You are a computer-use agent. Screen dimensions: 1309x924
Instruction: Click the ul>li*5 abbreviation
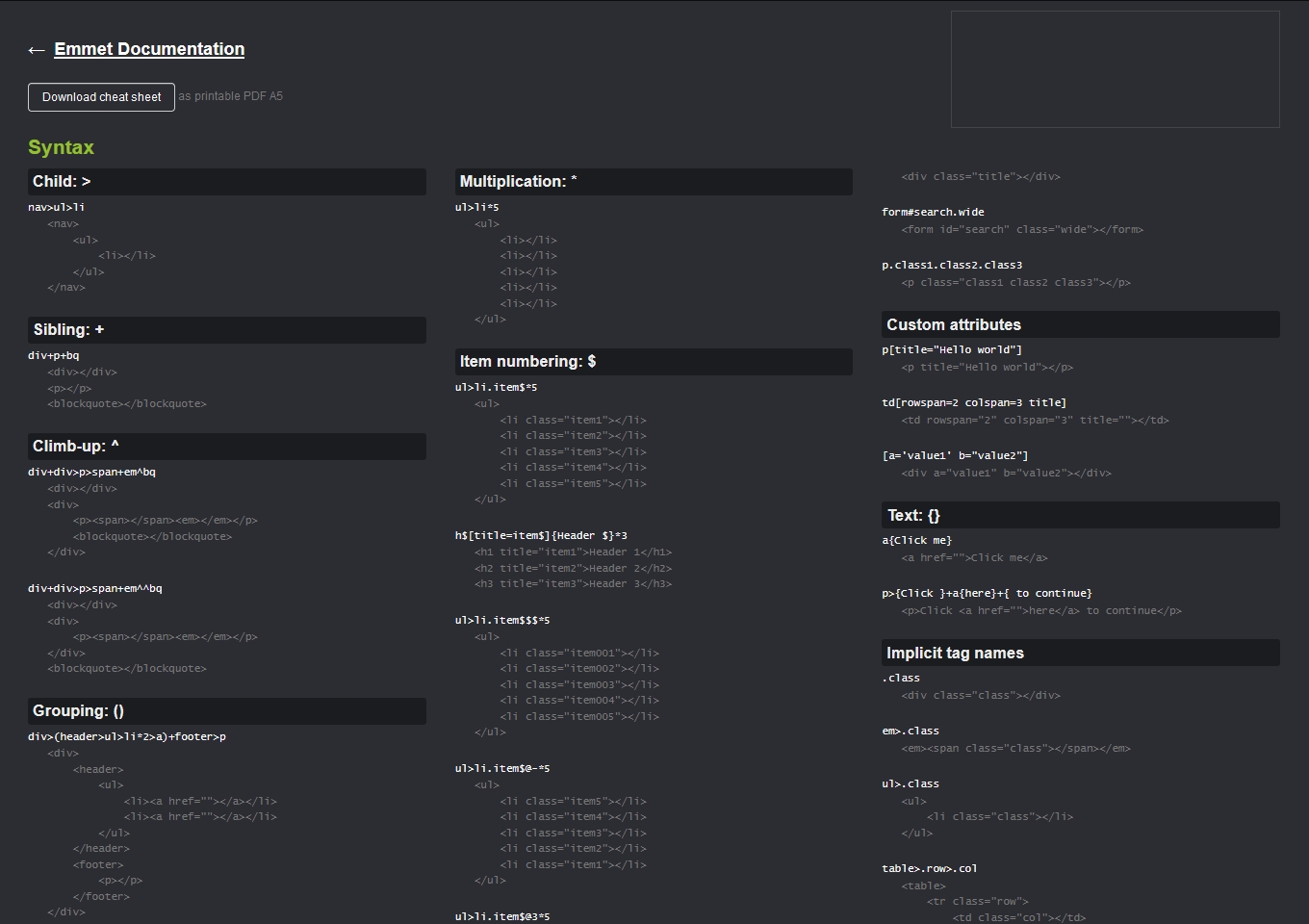(477, 207)
